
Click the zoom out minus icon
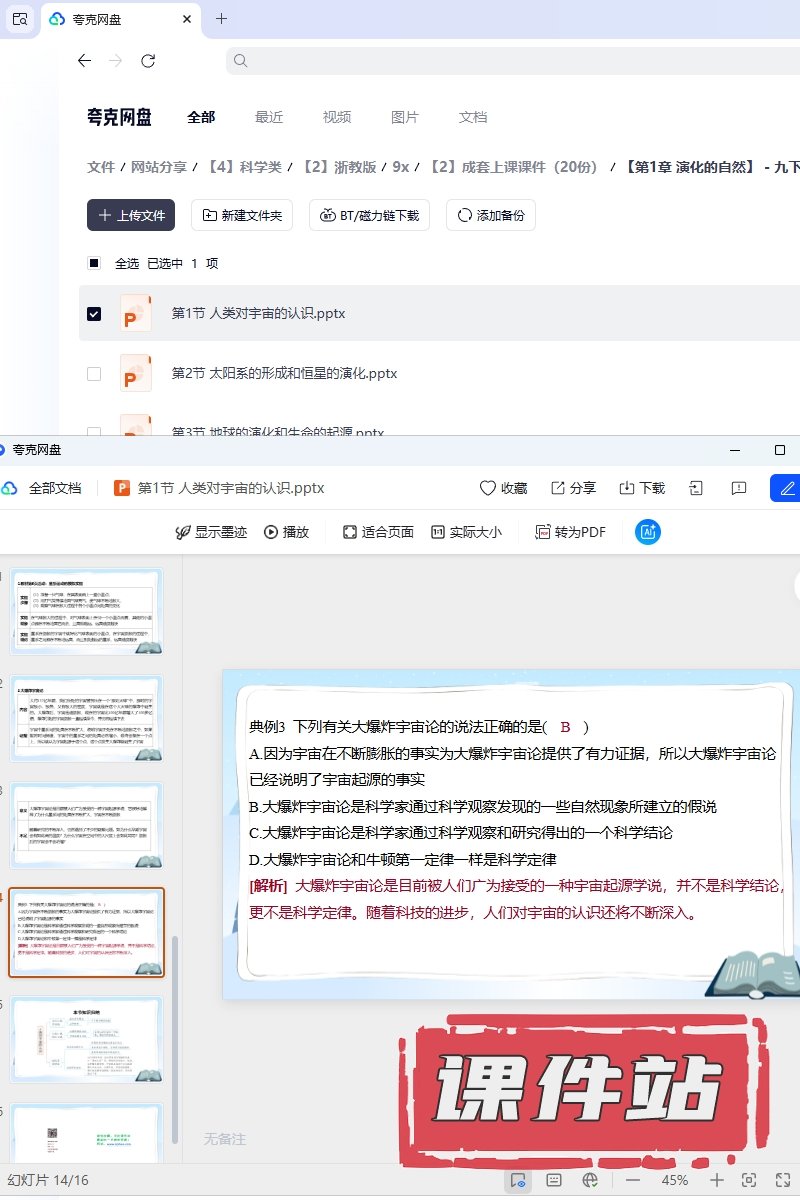[633, 1180]
